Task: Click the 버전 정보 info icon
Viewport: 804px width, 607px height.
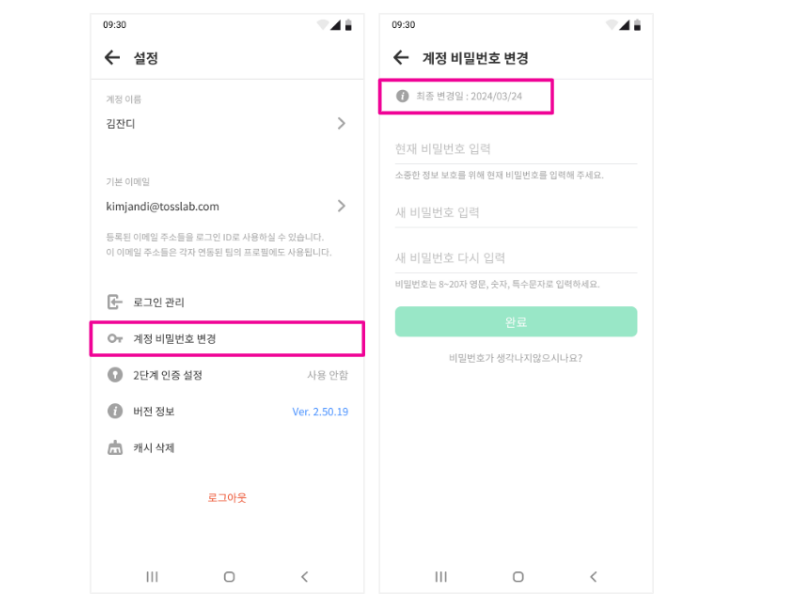Action: pyautogui.click(x=115, y=411)
